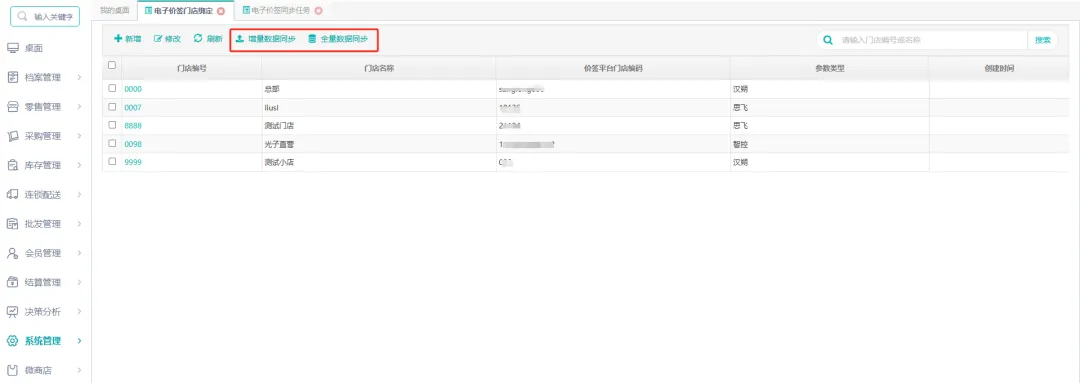Click magnifier icon in sidebar keyword box
The width and height of the screenshot is (1080, 383).
(23, 16)
